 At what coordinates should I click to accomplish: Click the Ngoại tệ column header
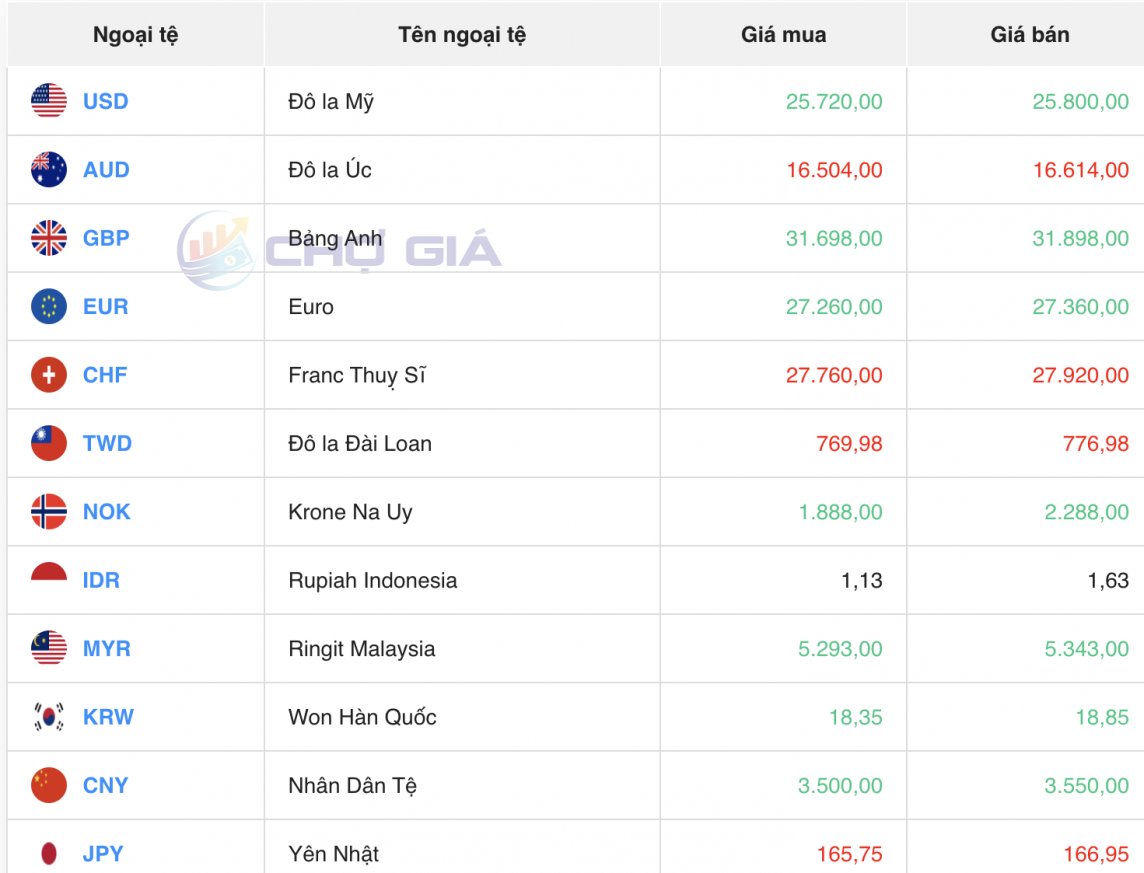[134, 33]
